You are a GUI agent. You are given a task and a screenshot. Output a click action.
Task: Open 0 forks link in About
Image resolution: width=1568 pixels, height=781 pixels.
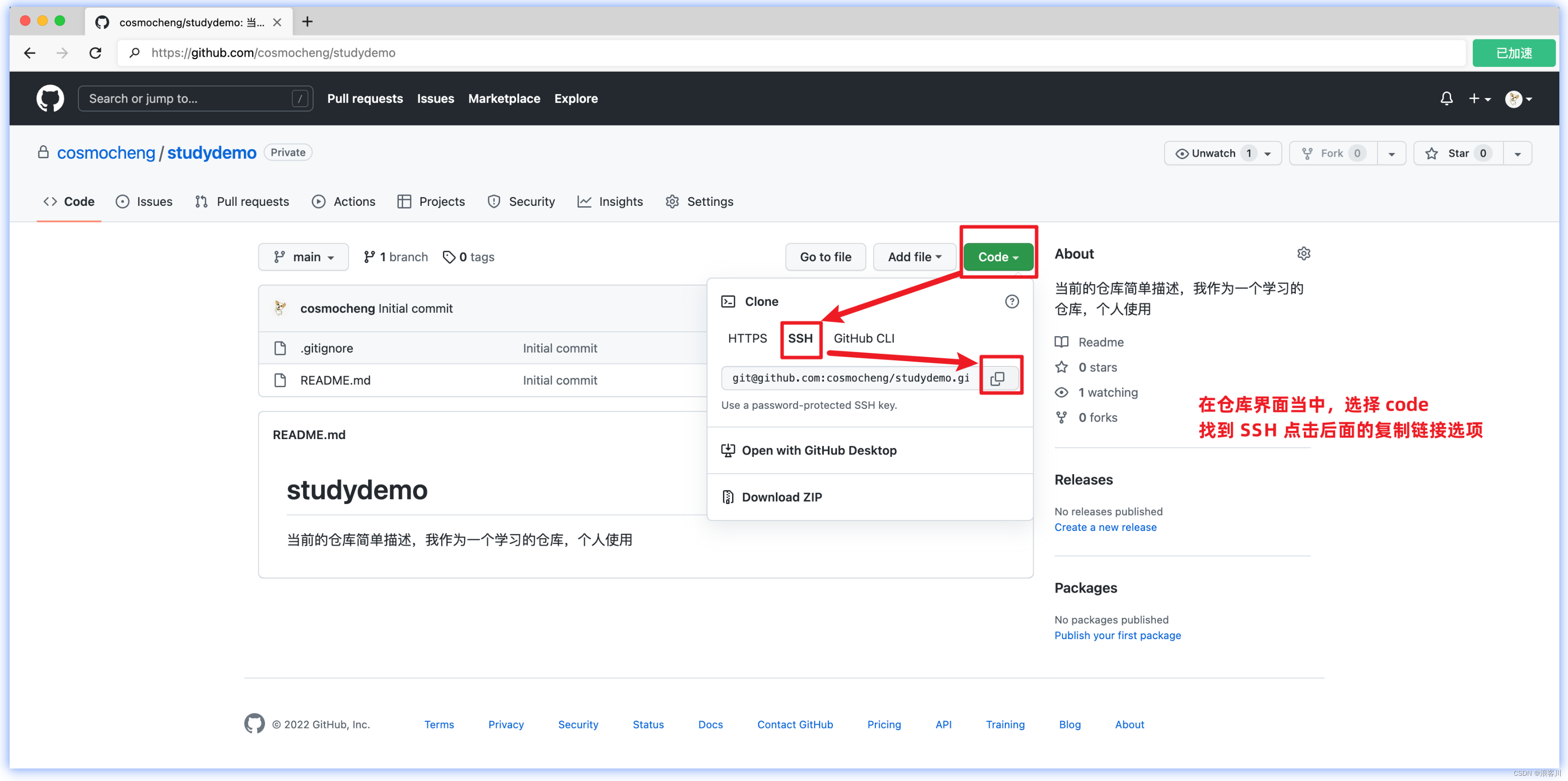click(1086, 417)
